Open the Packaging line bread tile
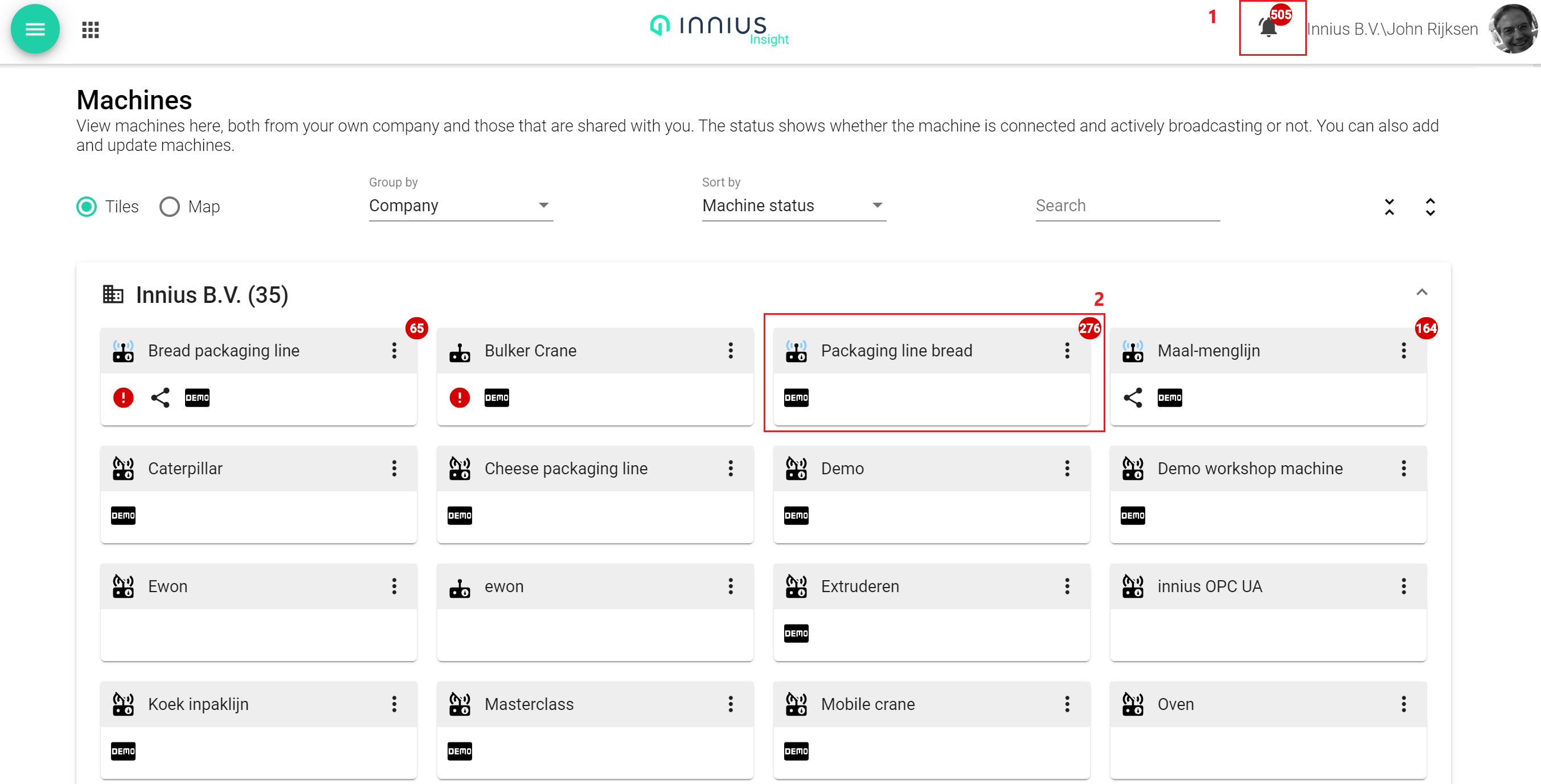Screen dimensions: 1541x784 (x=932, y=376)
